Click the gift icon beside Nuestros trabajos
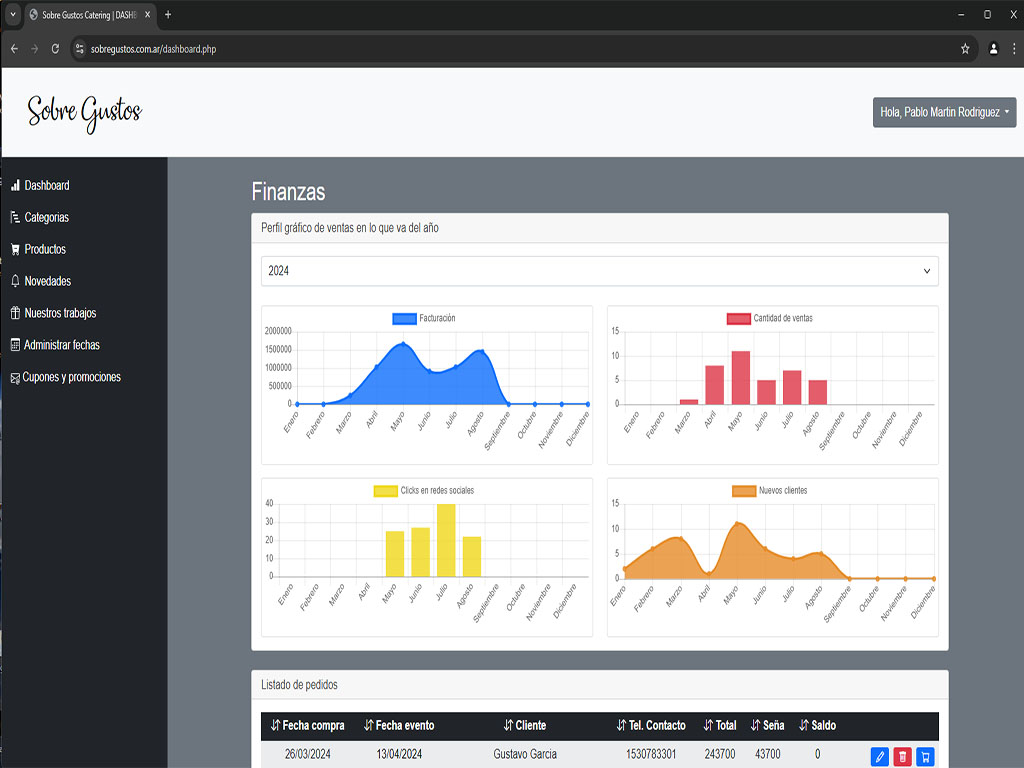 coord(15,313)
